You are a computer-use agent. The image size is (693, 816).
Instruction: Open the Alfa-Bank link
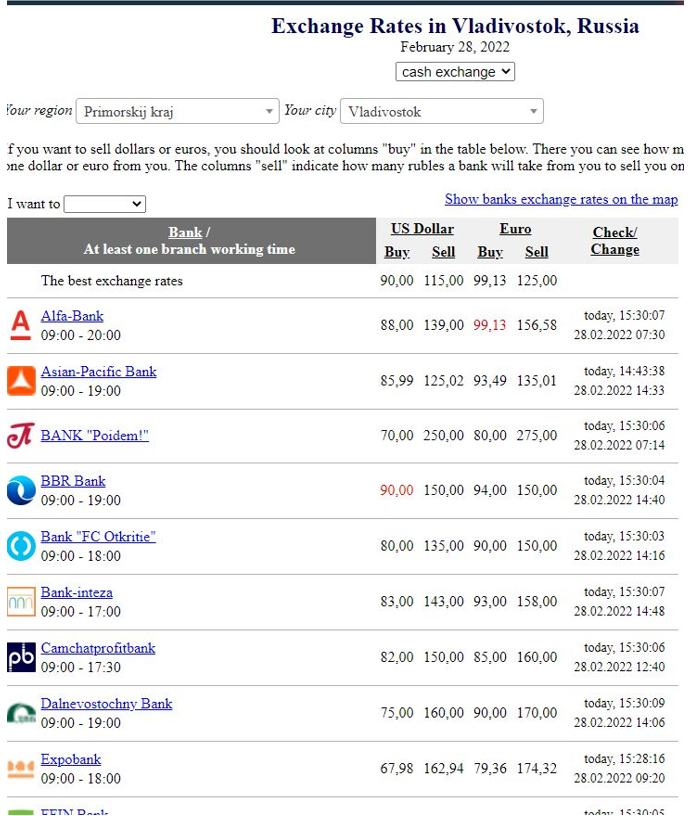coord(72,316)
